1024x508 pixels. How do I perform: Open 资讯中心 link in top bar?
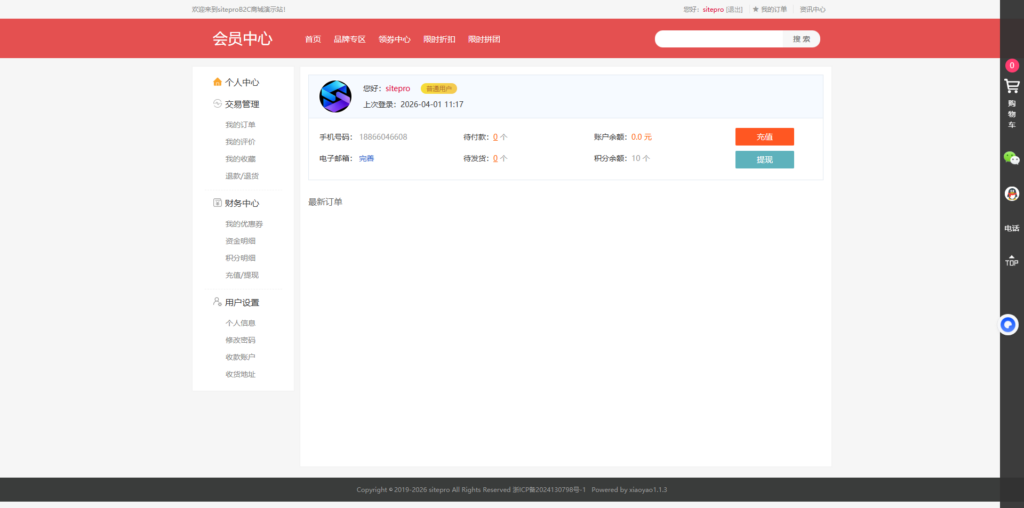tap(812, 10)
